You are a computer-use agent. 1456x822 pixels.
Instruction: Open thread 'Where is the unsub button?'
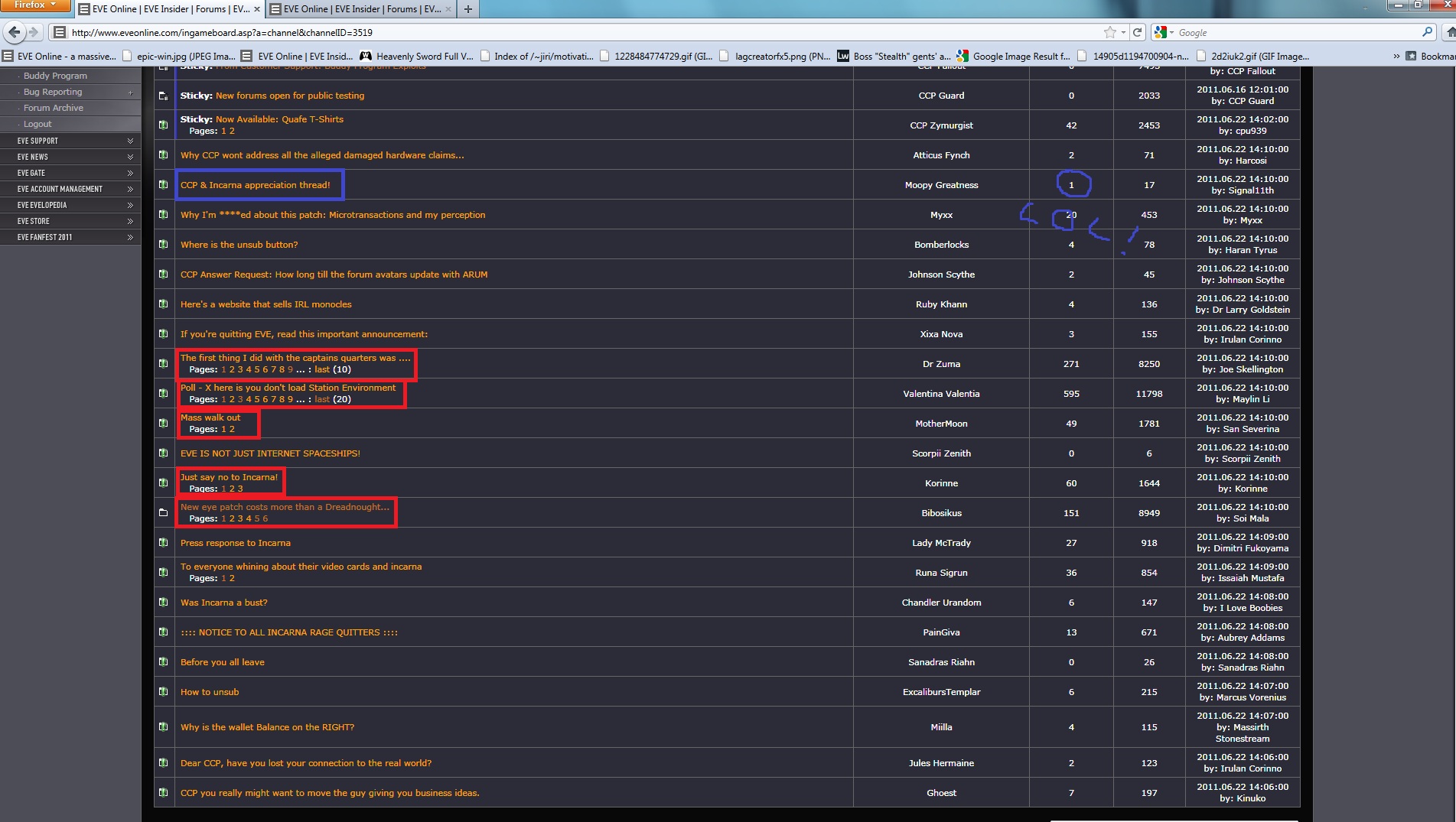click(x=239, y=245)
